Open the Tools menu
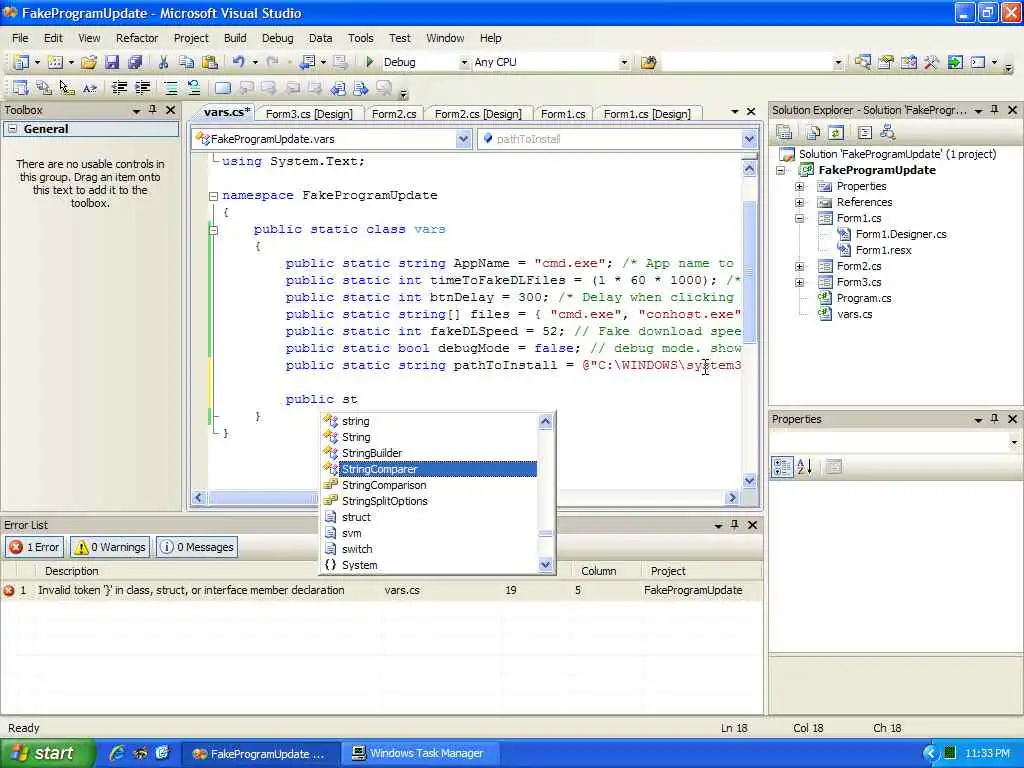1024x768 pixels. point(360,38)
